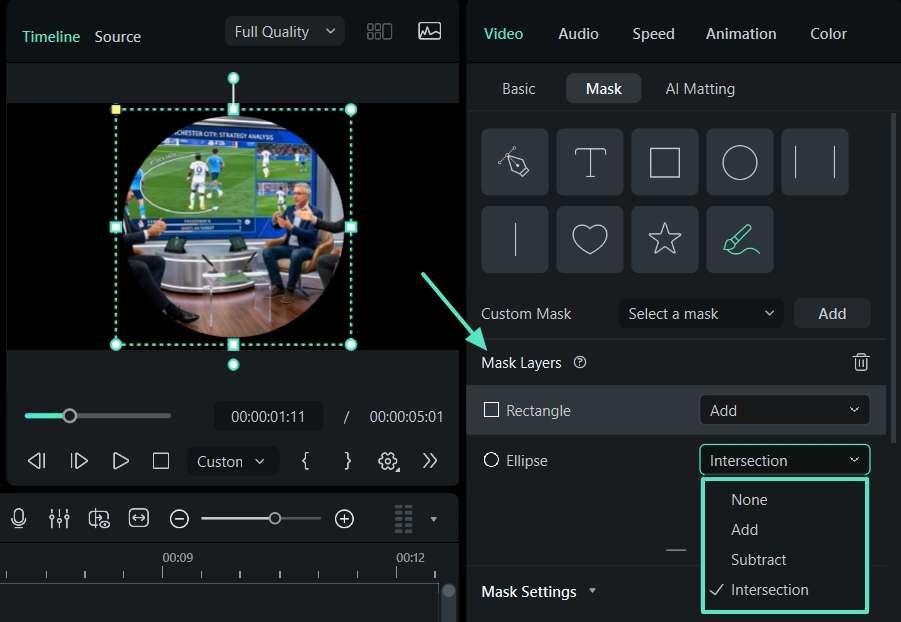Open the video scopes waveform icon
Viewport: 901px width, 622px height.
click(429, 31)
